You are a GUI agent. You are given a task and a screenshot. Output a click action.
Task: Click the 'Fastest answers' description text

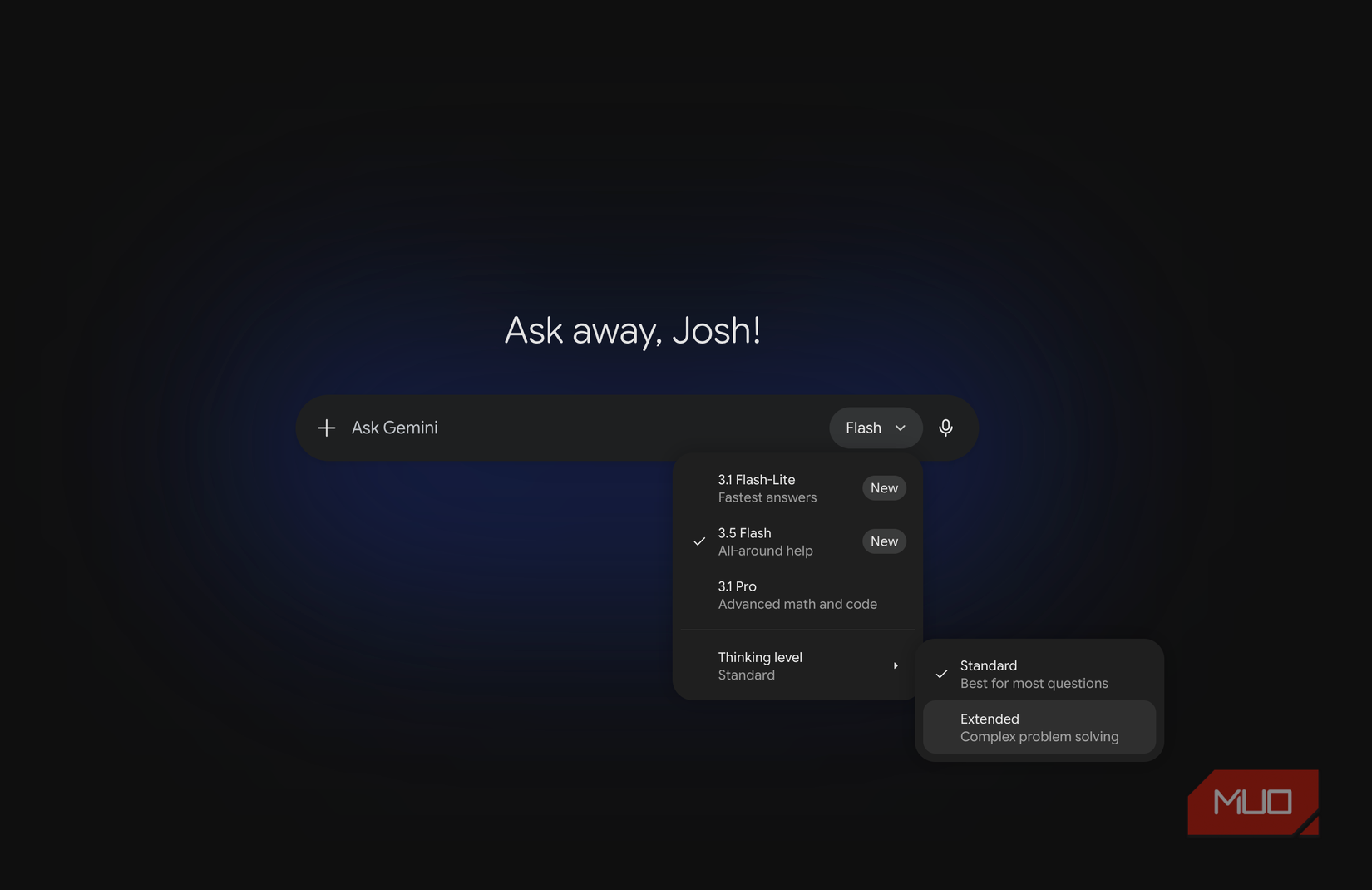767,497
